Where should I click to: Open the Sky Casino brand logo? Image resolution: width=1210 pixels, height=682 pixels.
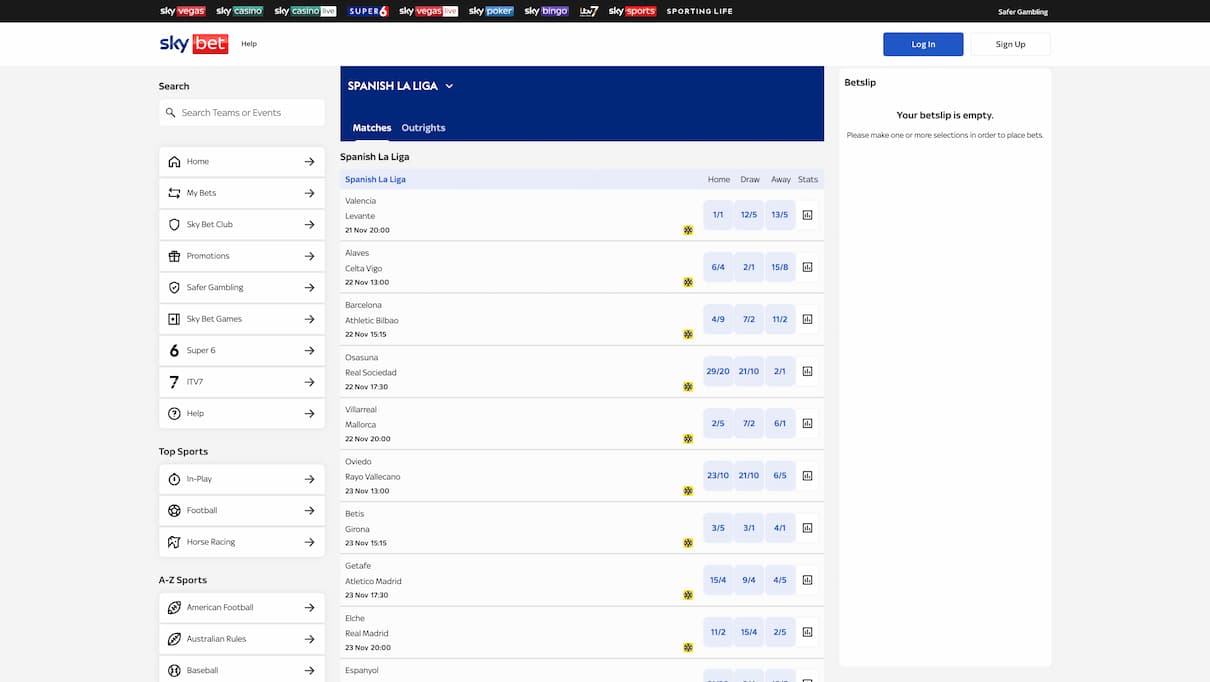click(240, 11)
